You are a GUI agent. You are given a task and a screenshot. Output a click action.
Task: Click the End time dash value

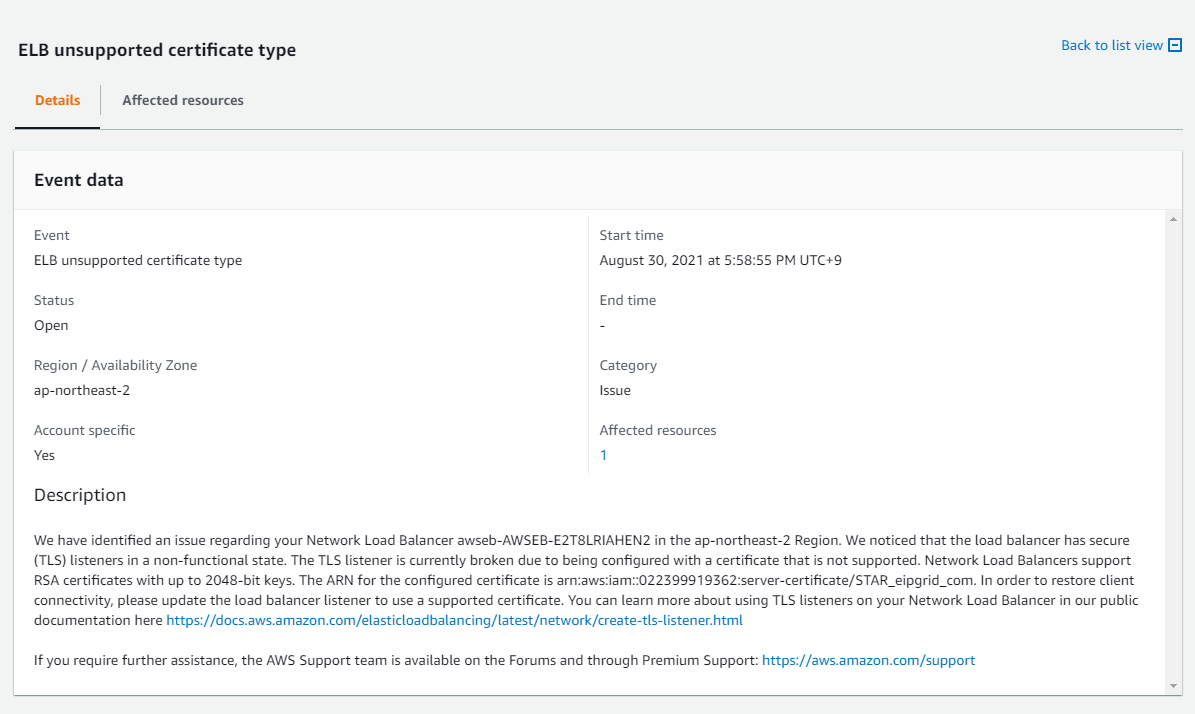602,325
